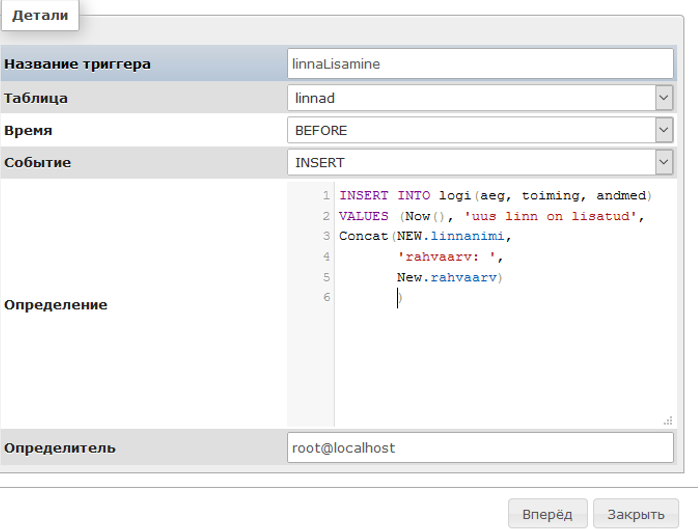700x529 pixels.
Task: Click the NEW.linnanimi text in line 3
Action: (450, 236)
